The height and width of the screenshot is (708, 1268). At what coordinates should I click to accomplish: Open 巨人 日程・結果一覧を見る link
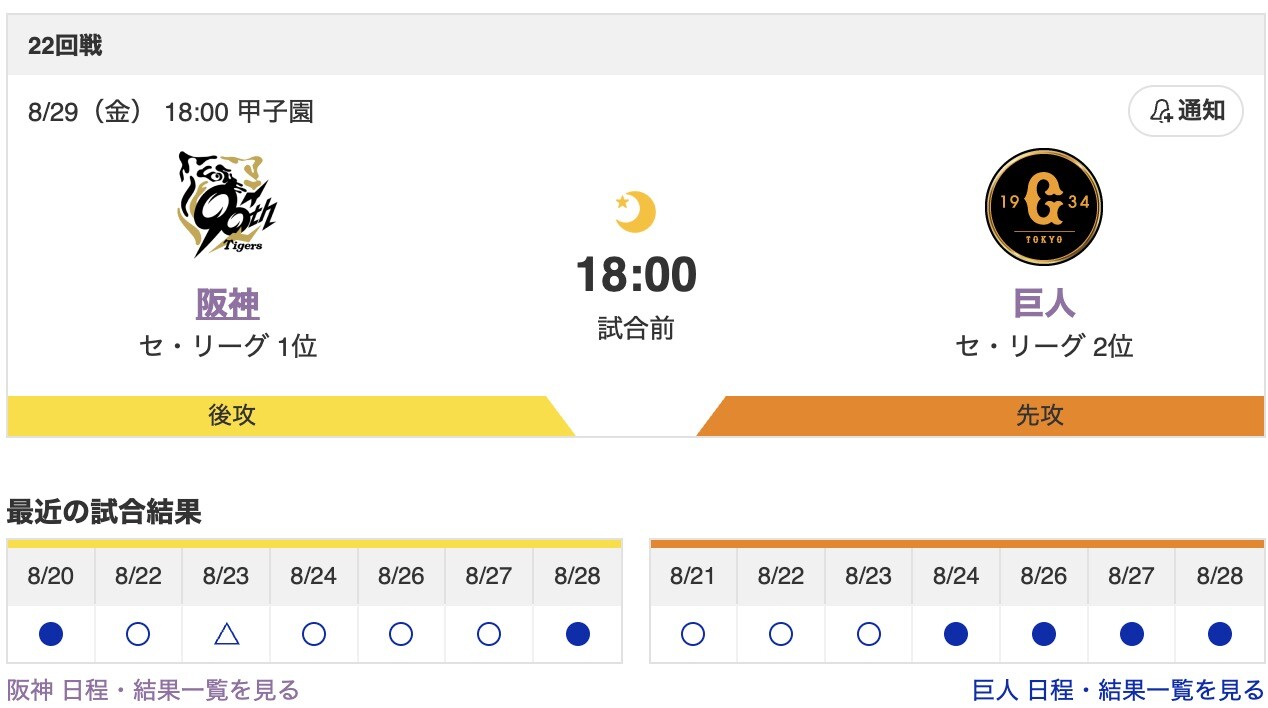(x=1118, y=690)
